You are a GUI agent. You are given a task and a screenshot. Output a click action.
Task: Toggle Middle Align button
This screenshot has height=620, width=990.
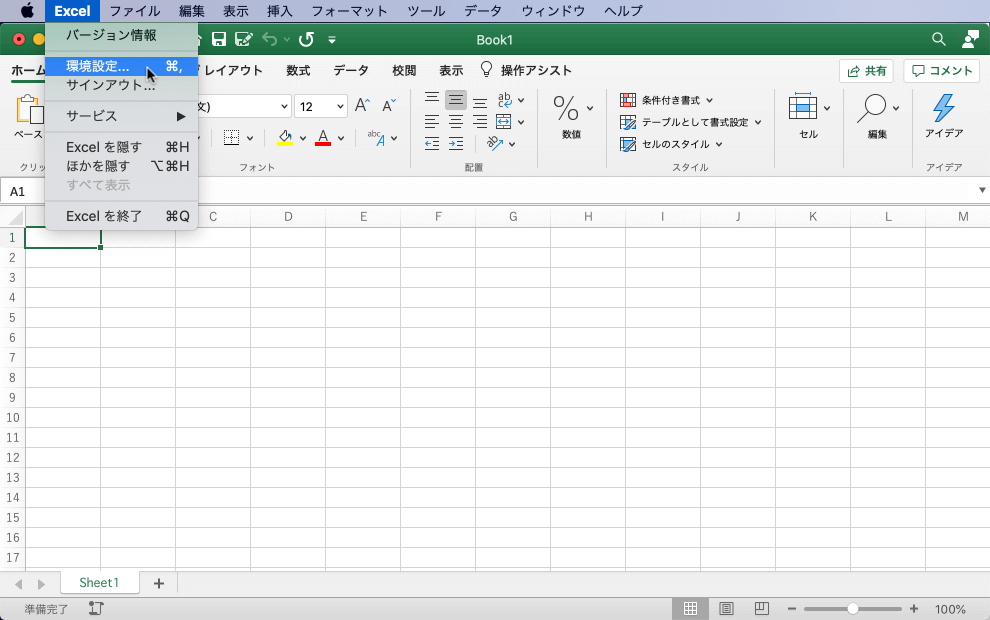tap(456, 100)
